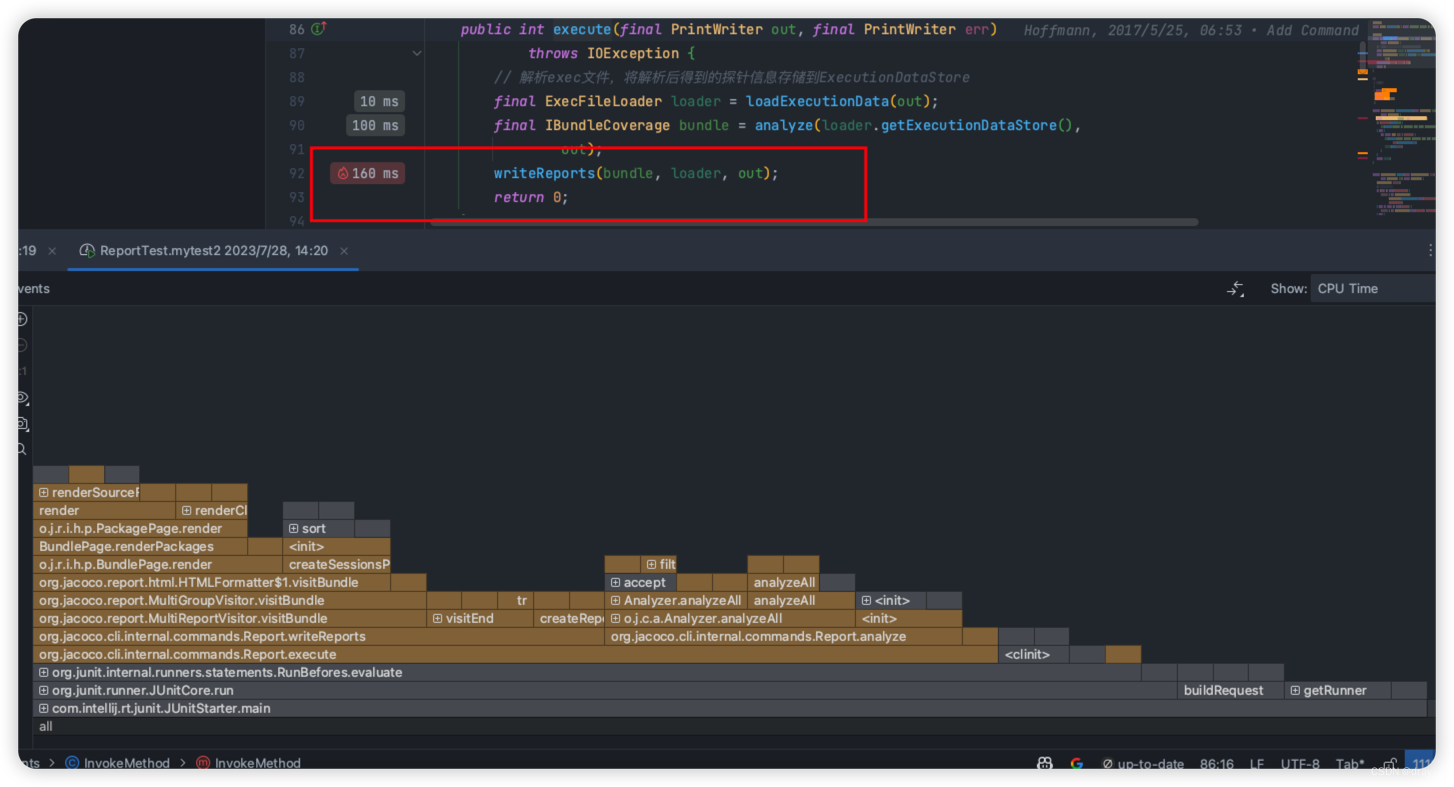1454x787 pixels.
Task: Toggle the read-only lock icon
Action: (x=1391, y=764)
